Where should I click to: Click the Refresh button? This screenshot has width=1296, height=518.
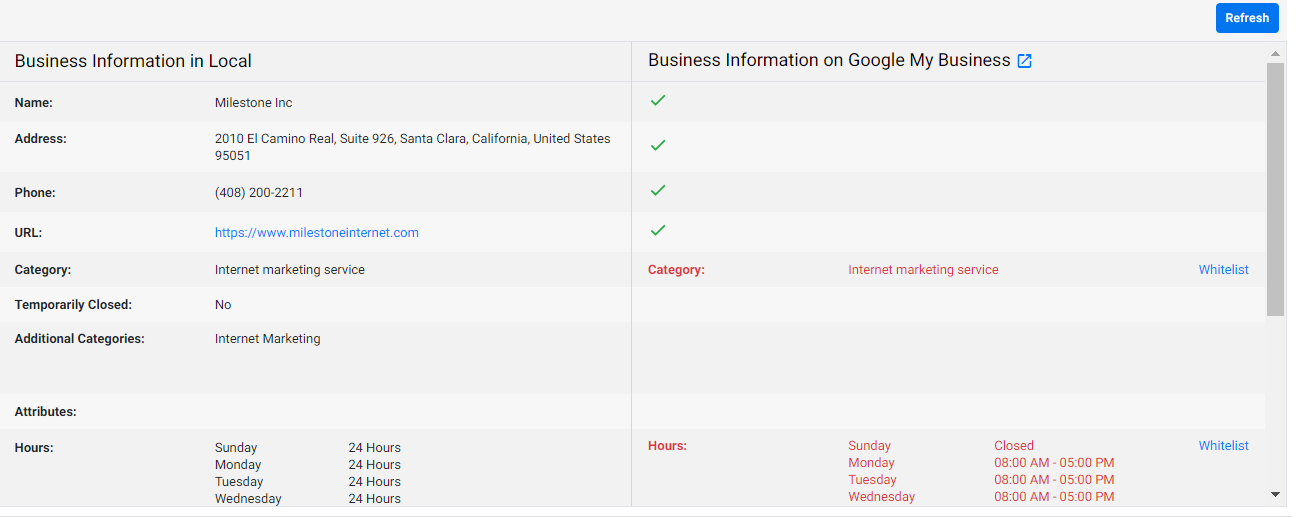(x=1247, y=18)
